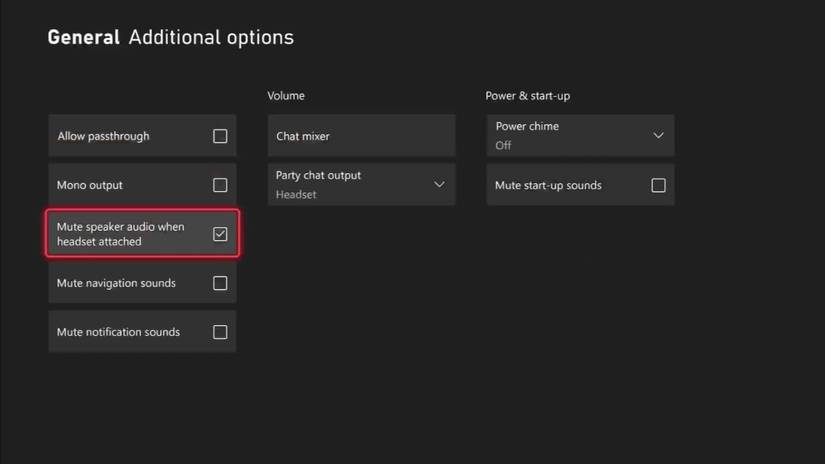
Task: Enable the Mute start-up sounds checkbox
Action: [x=658, y=185]
